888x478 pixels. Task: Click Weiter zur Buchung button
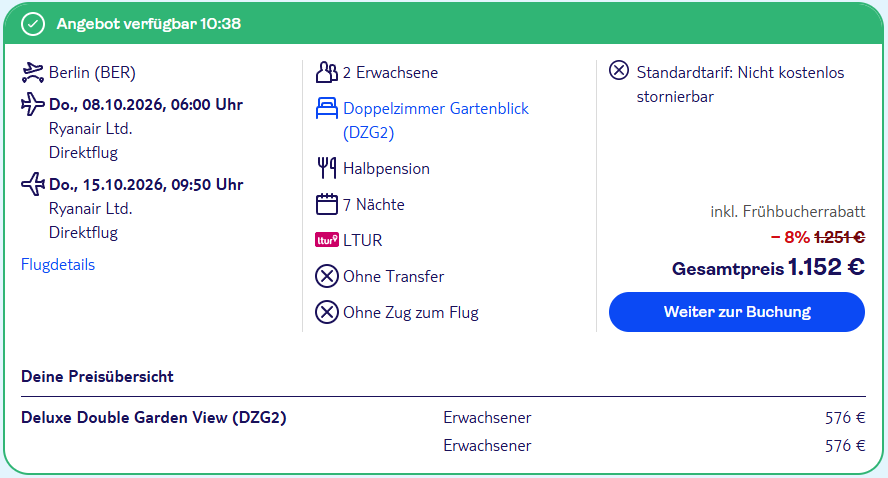coord(737,312)
